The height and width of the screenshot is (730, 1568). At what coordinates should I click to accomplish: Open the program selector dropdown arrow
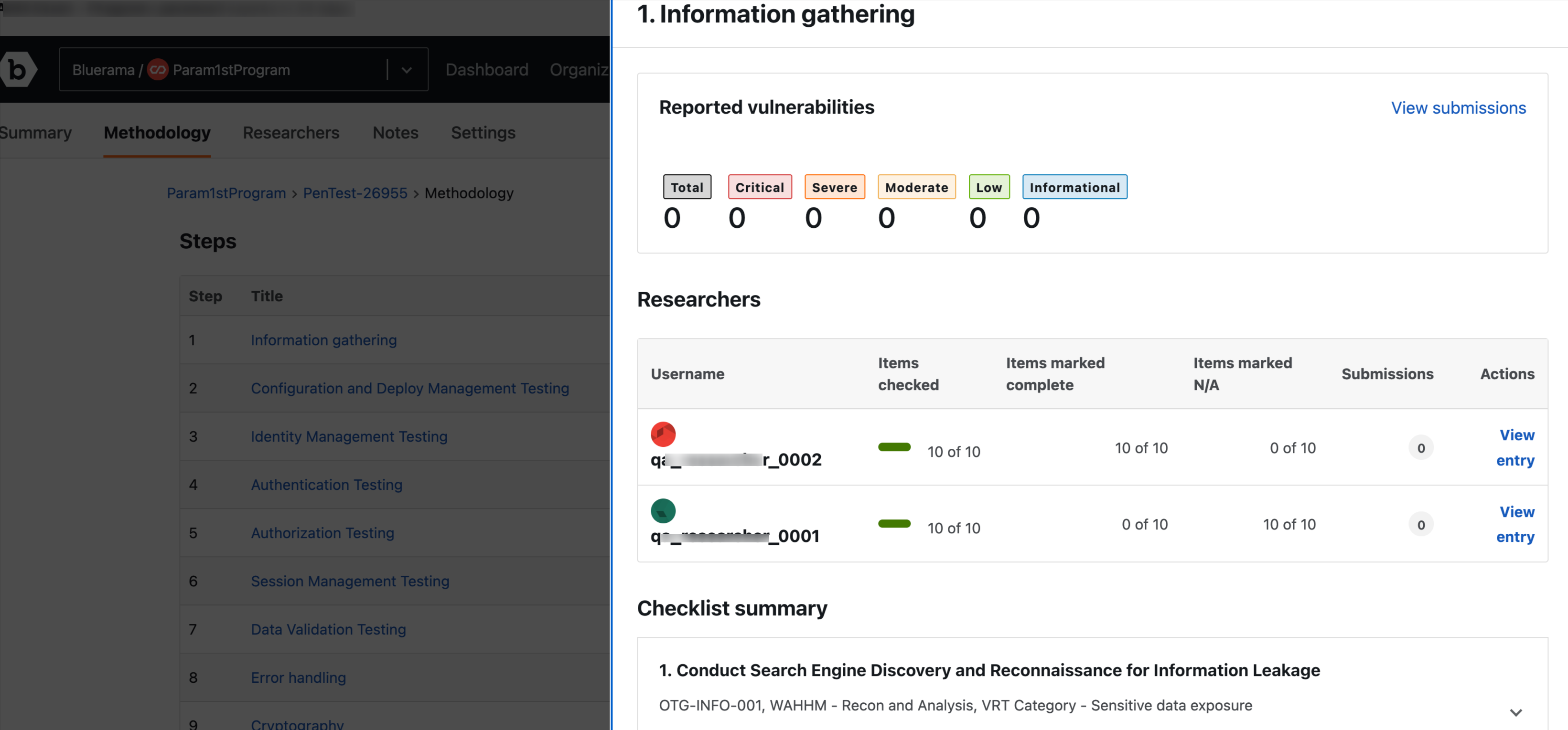407,70
